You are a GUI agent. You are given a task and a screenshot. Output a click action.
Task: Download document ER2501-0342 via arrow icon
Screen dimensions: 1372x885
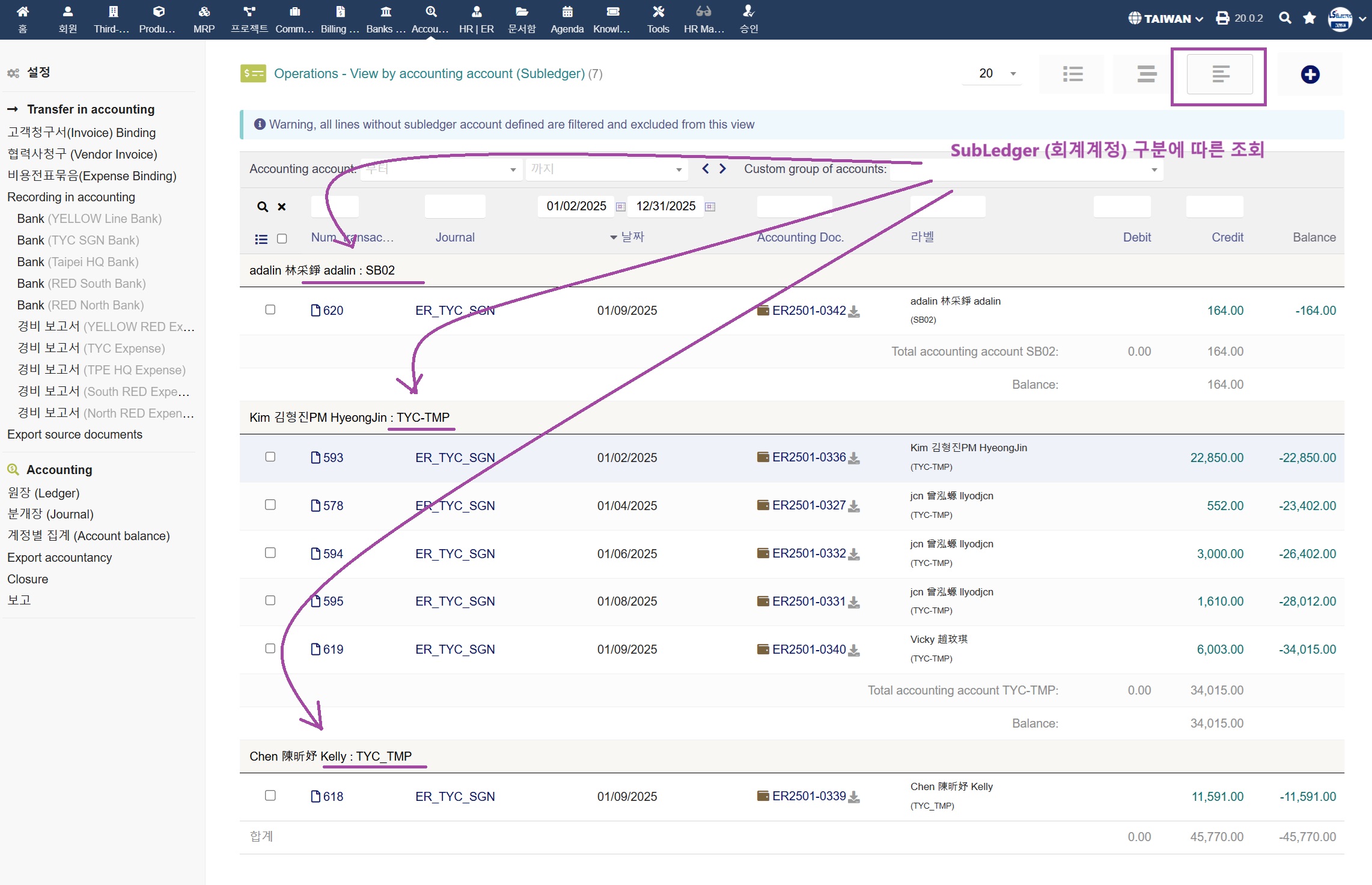click(854, 311)
